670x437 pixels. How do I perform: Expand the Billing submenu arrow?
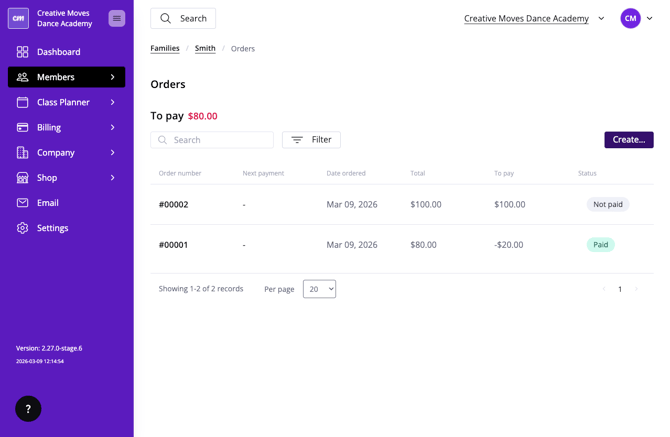pyautogui.click(x=112, y=127)
